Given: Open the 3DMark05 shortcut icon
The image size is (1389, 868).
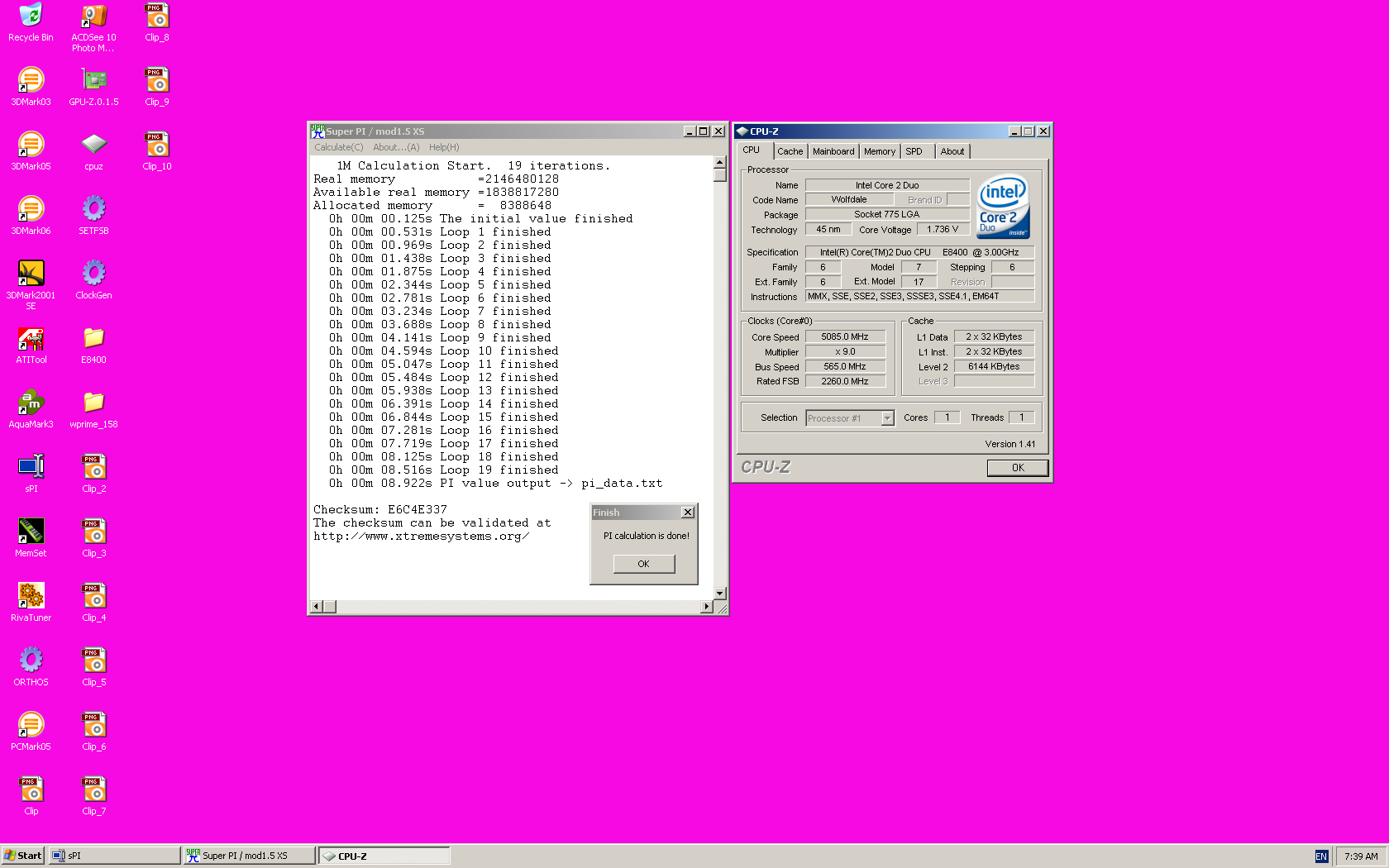Looking at the screenshot, I should (x=31, y=151).
